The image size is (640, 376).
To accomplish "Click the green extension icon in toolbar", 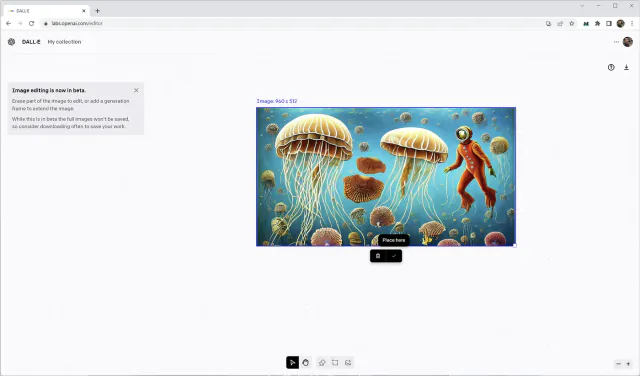I will click(x=586, y=24).
